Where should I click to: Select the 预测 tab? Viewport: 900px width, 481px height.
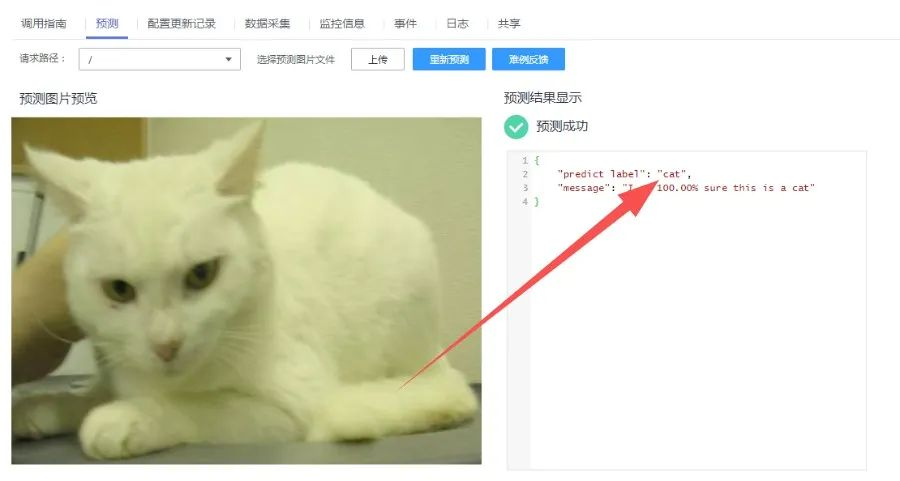pos(107,24)
